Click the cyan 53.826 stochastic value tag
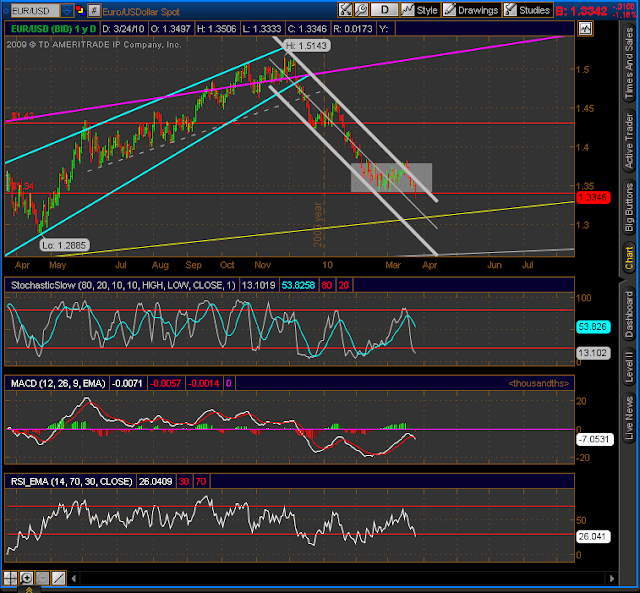Screen dimensions: 640x593 coord(593,327)
